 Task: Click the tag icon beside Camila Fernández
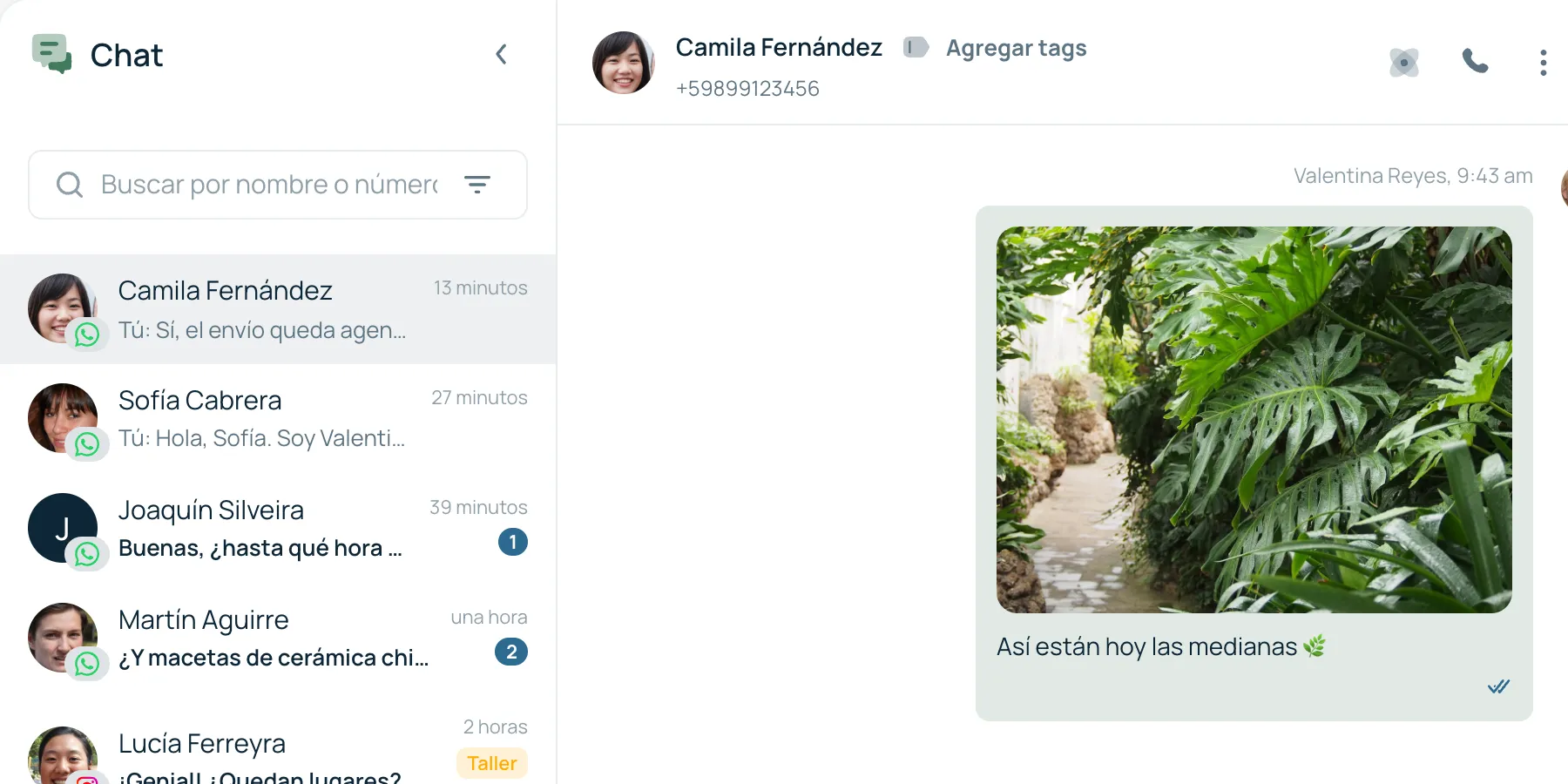pos(916,47)
